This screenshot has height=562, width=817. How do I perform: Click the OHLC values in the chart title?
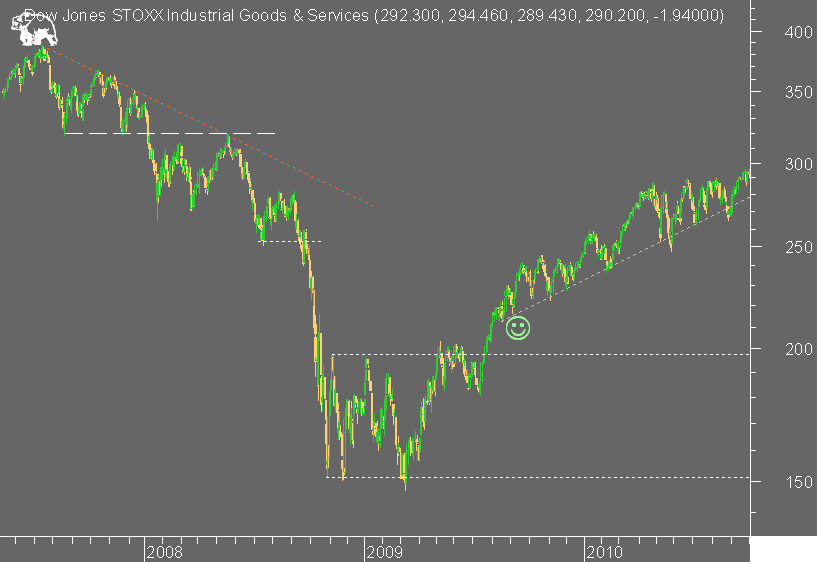tap(549, 16)
